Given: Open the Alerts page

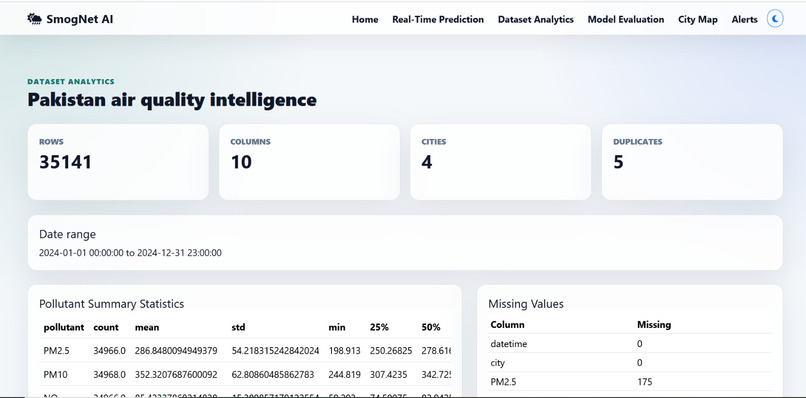Looking at the screenshot, I should pyautogui.click(x=744, y=20).
